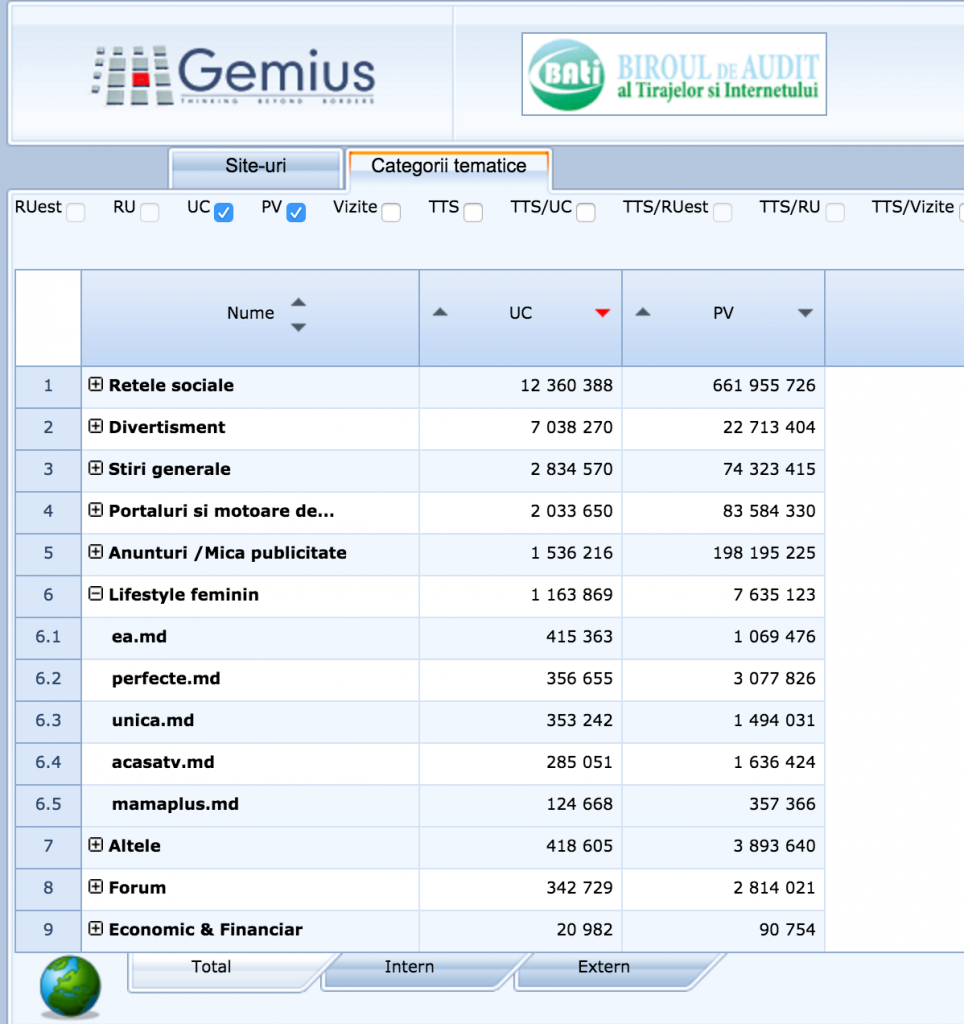This screenshot has height=1024, width=964.
Task: Open the perfecte.md site row
Action: point(166,679)
